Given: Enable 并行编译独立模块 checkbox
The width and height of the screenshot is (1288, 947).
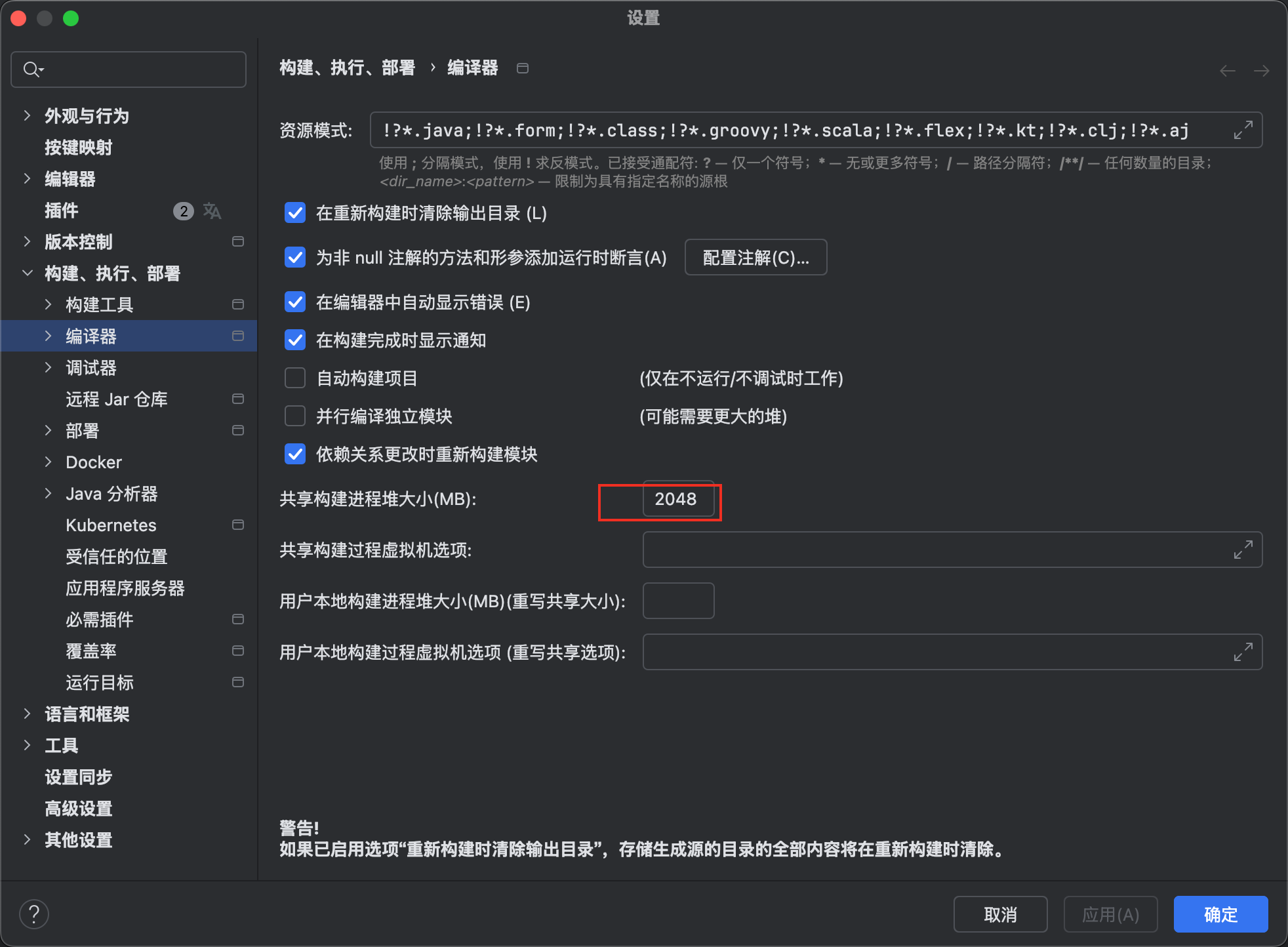Looking at the screenshot, I should [295, 416].
